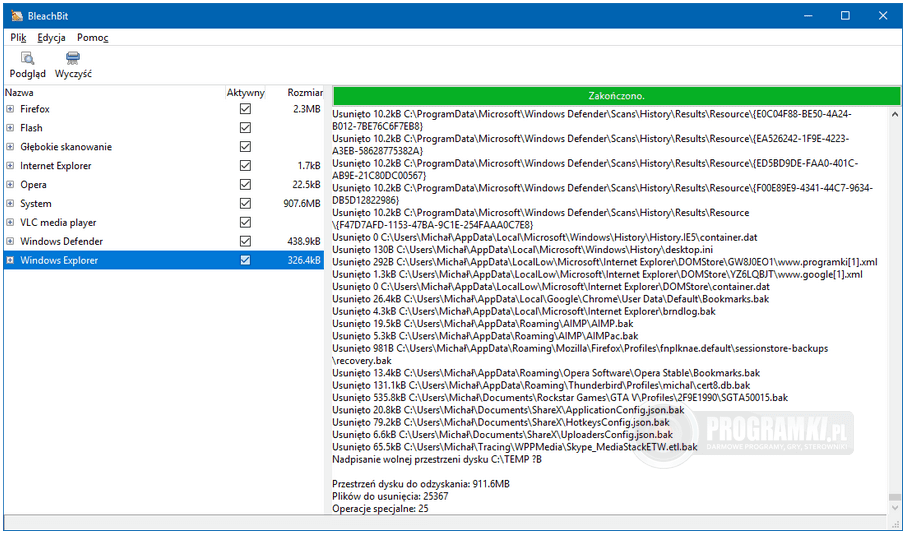Uncheck the VLC media player checkbox

245,222
